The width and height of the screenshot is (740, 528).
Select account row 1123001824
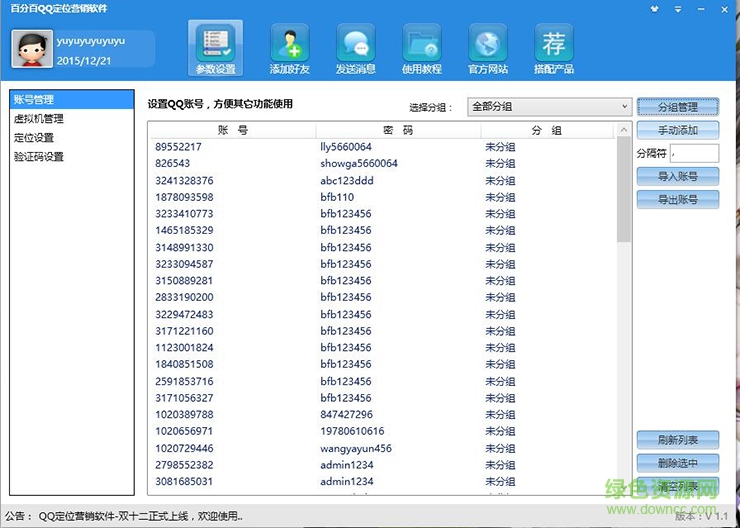point(383,348)
